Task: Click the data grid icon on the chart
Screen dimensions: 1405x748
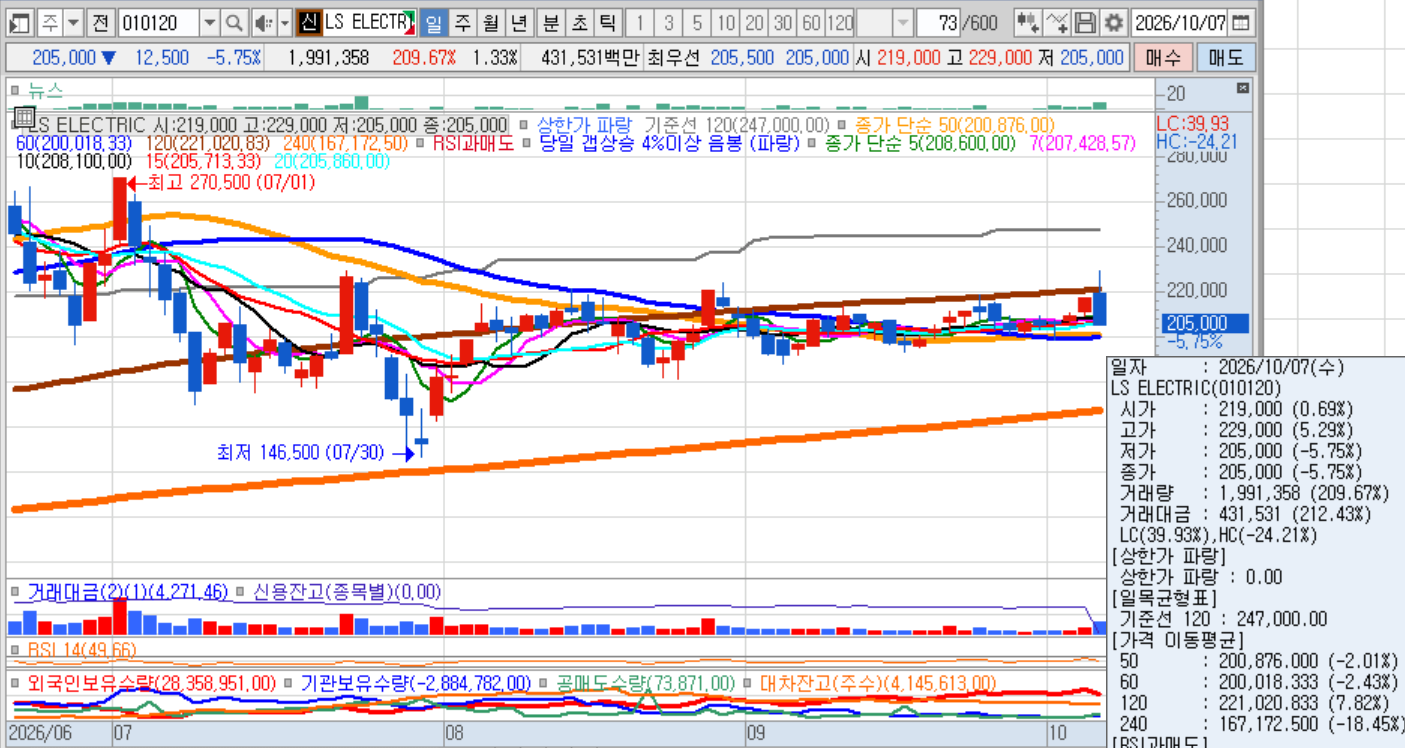Action: click(x=25, y=118)
